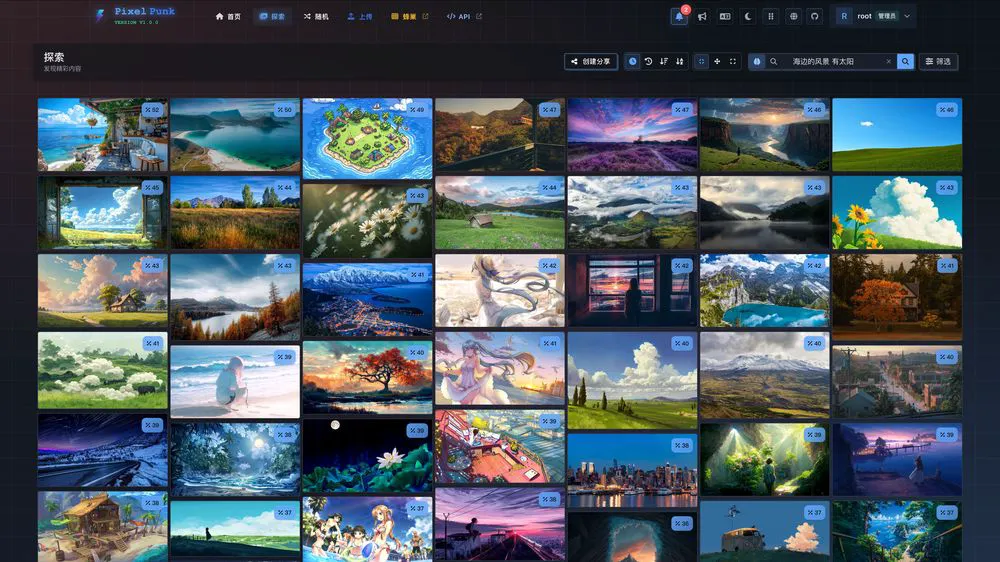Click the globe language icon
This screenshot has width=1000, height=562.
point(793,16)
